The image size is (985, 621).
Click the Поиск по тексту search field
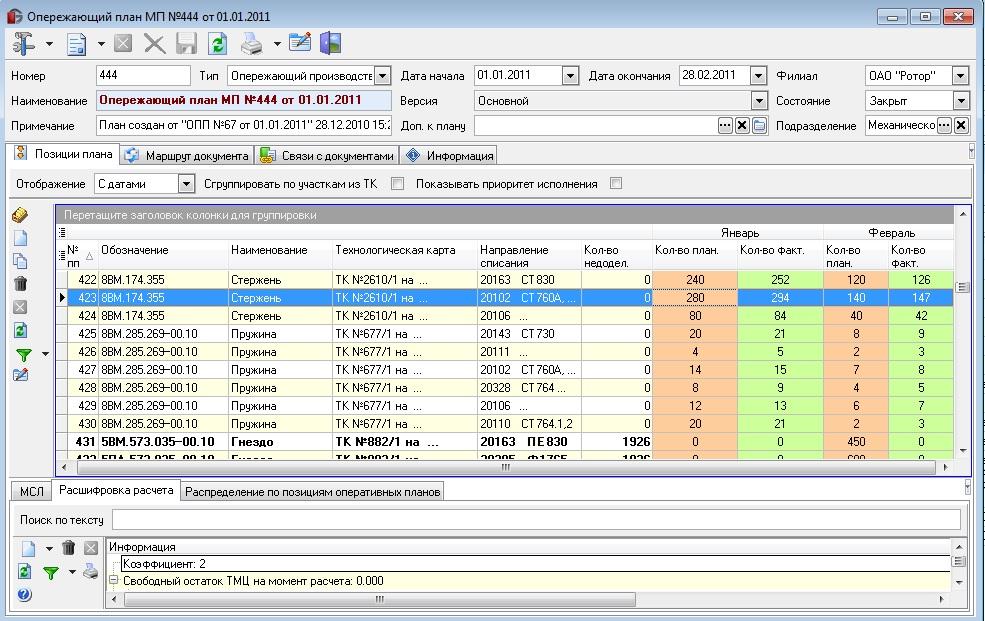536,520
